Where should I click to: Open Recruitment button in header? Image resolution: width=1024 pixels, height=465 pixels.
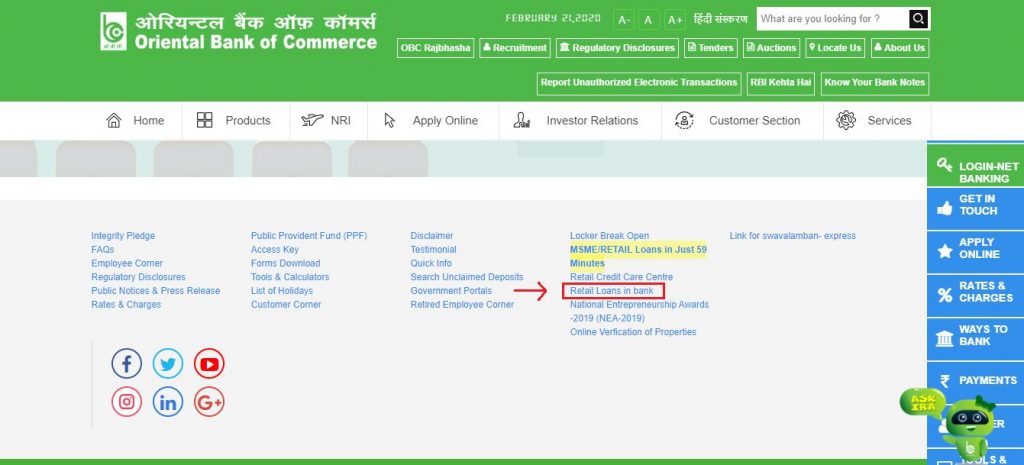[515, 48]
